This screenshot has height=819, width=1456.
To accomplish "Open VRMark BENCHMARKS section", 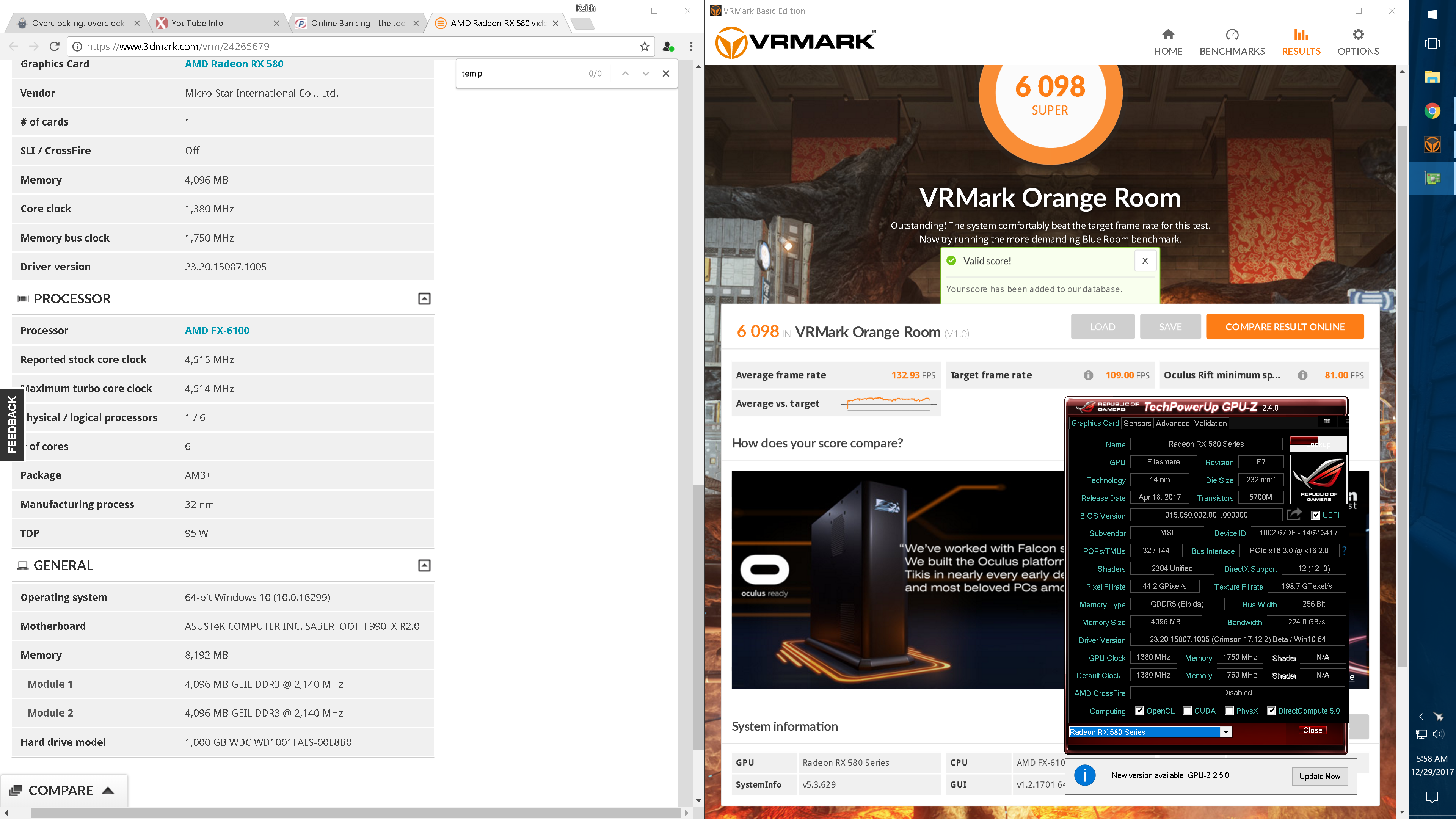I will tap(1232, 42).
